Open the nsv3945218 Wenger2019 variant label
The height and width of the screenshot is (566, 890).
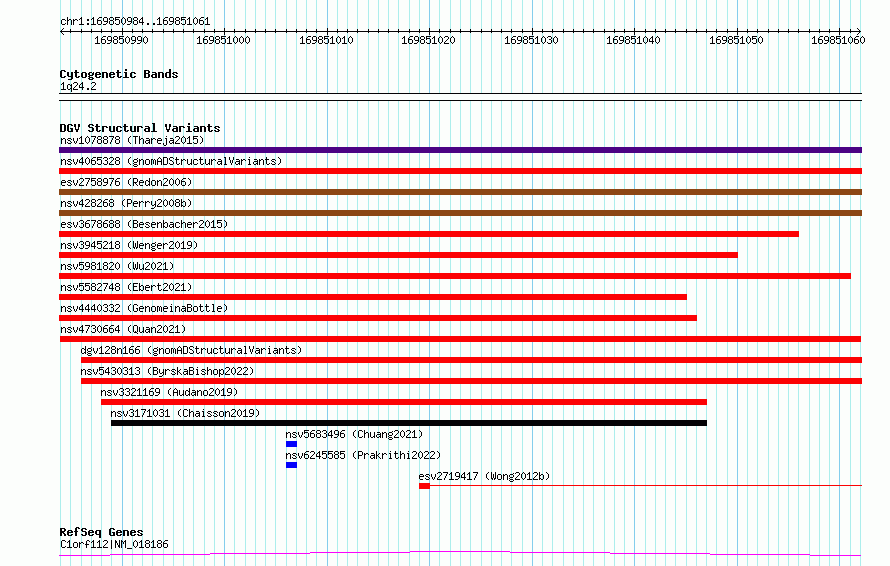[x=129, y=245]
